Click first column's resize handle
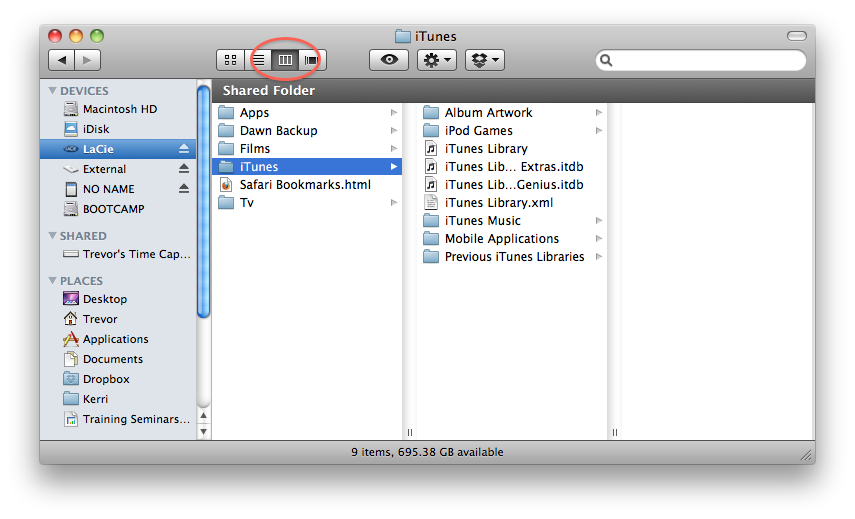 click(x=410, y=432)
